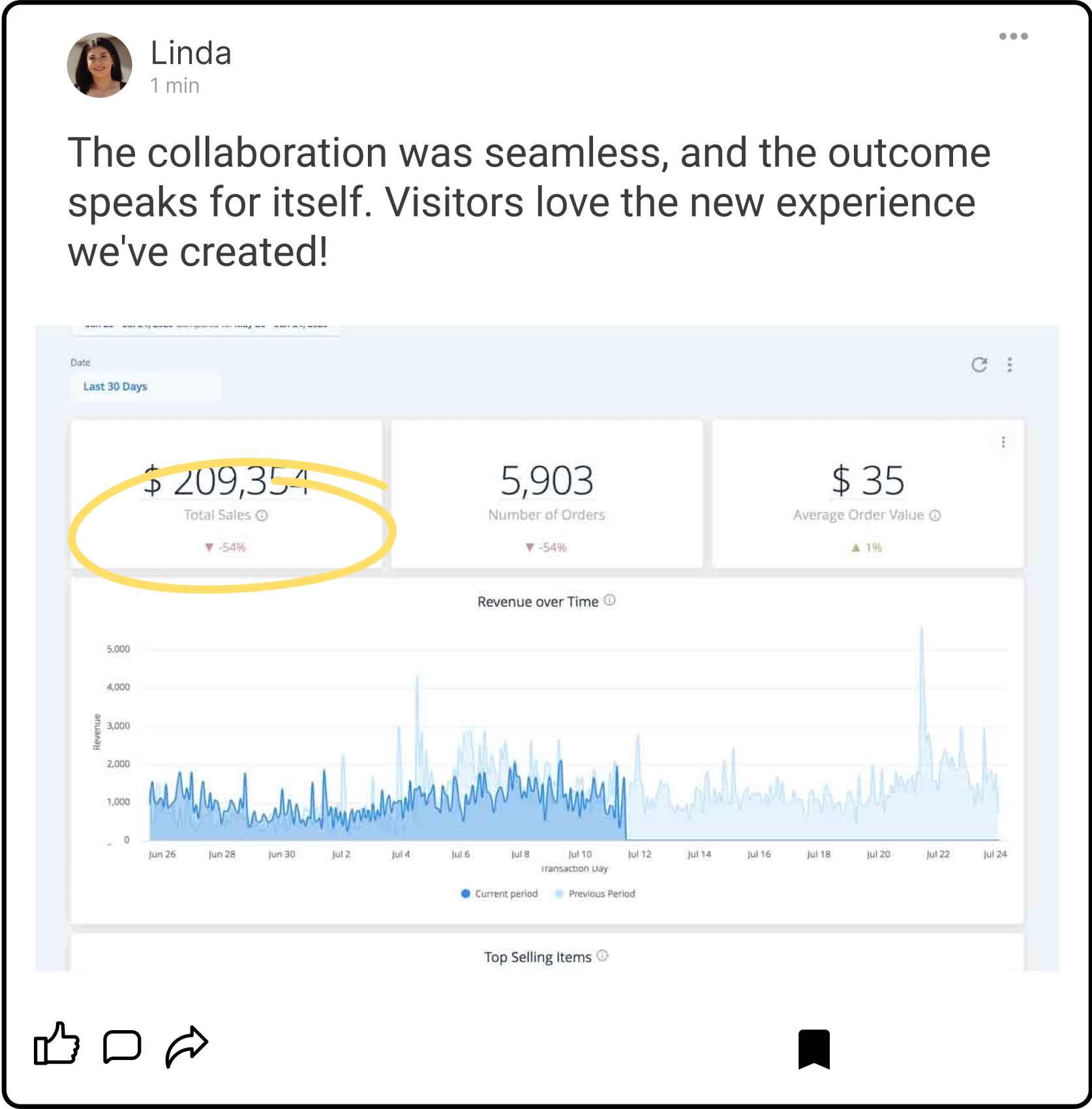Viewport: 1092px width, 1109px height.
Task: Open the post options three-dot menu
Action: pos(1013,37)
